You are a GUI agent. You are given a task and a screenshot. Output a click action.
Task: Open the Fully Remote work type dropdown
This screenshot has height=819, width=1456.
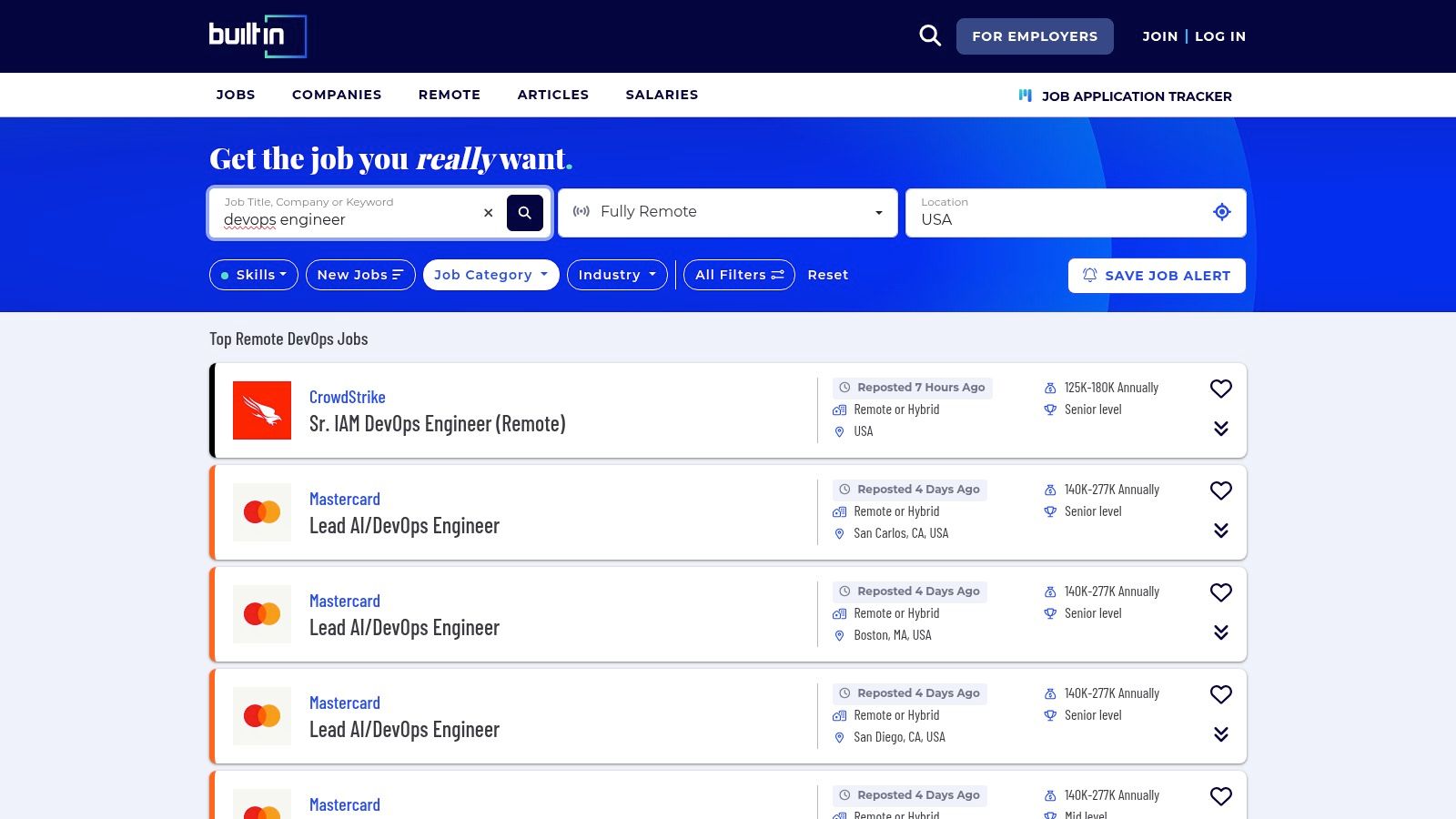(x=728, y=213)
